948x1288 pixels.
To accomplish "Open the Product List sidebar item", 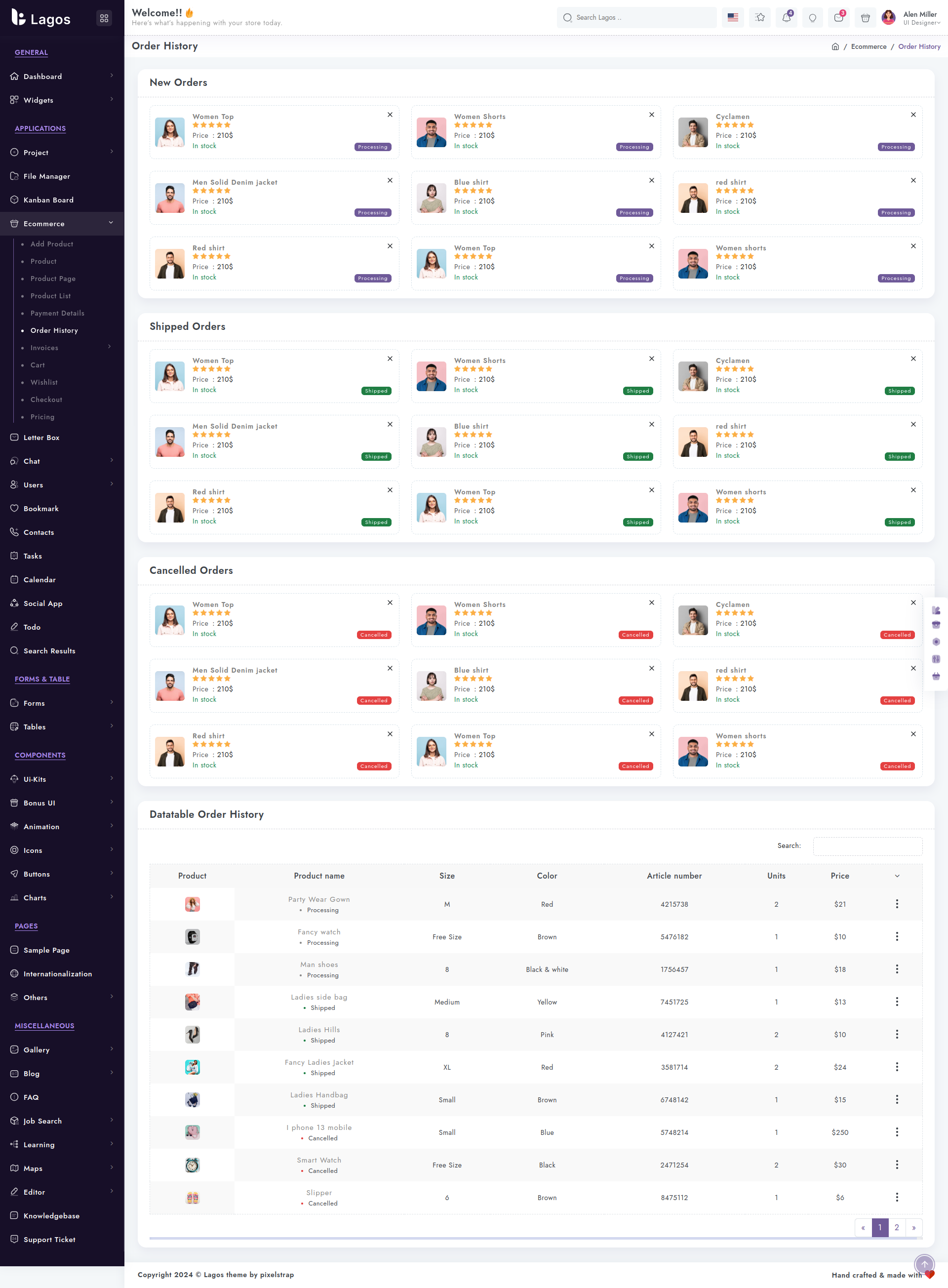I will [50, 296].
